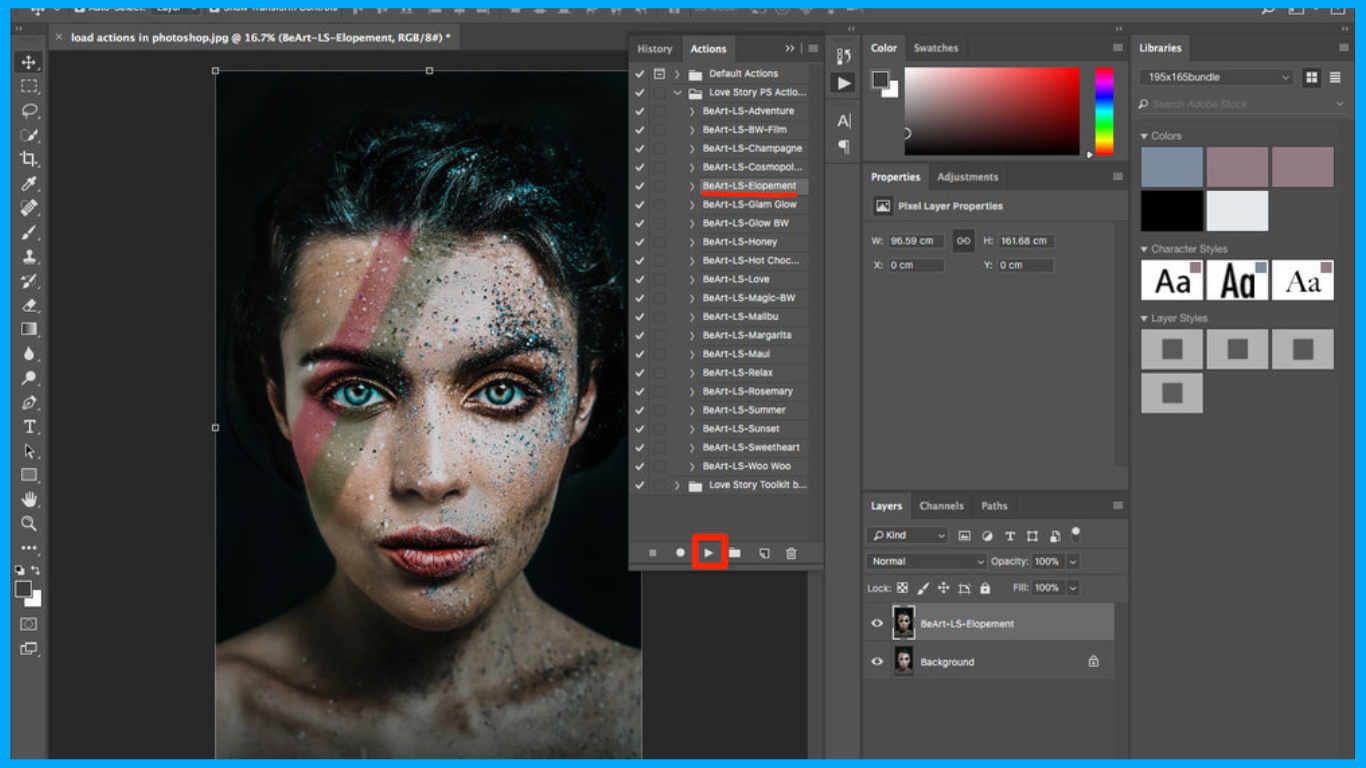Toggle visibility of BeArt-LS-Elopement layer

point(877,623)
